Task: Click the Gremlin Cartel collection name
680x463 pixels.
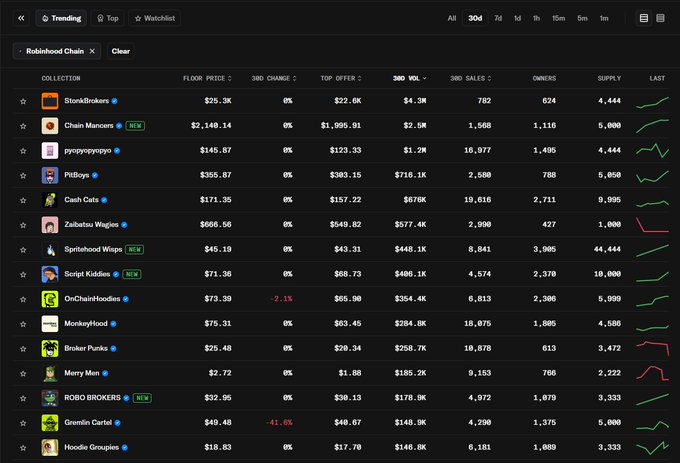Action: click(88, 422)
